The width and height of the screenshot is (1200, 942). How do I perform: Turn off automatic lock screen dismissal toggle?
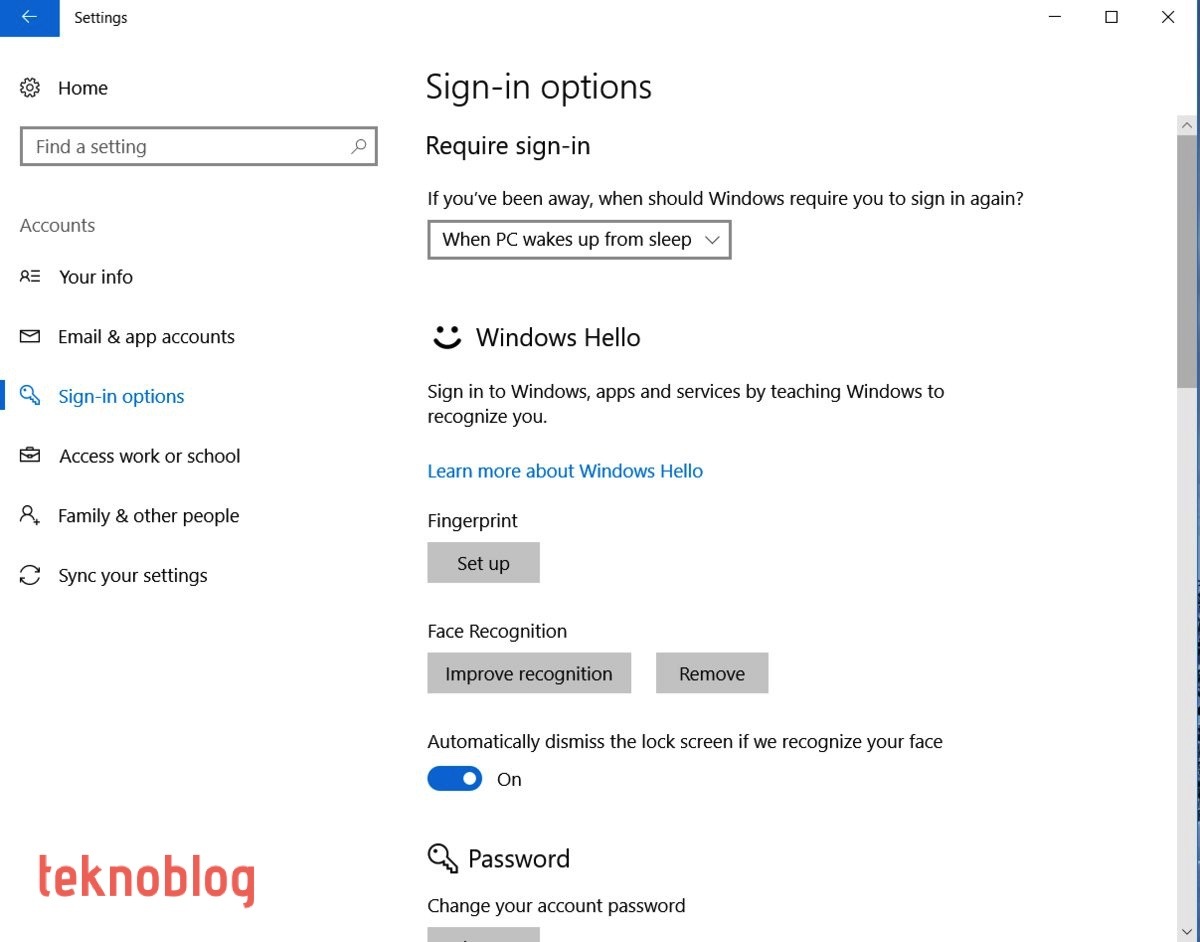(455, 779)
